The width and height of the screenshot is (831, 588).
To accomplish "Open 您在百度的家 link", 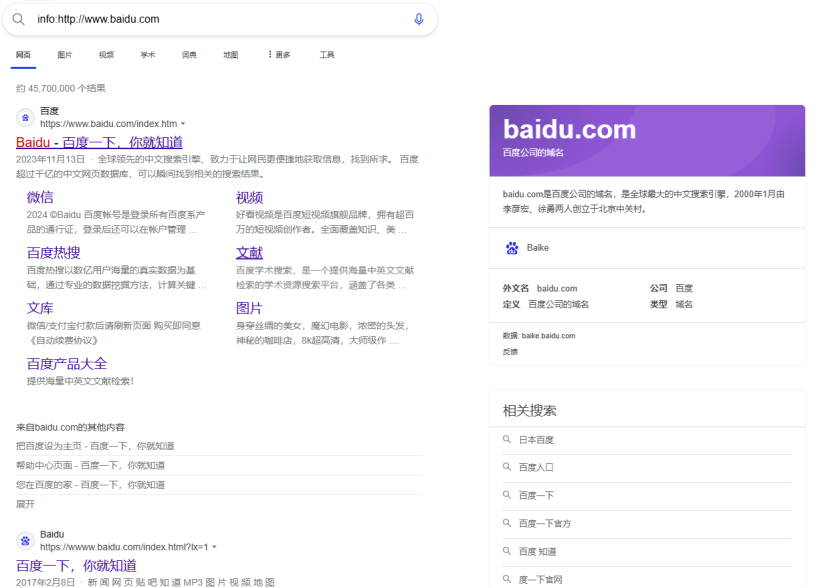I will point(90,485).
